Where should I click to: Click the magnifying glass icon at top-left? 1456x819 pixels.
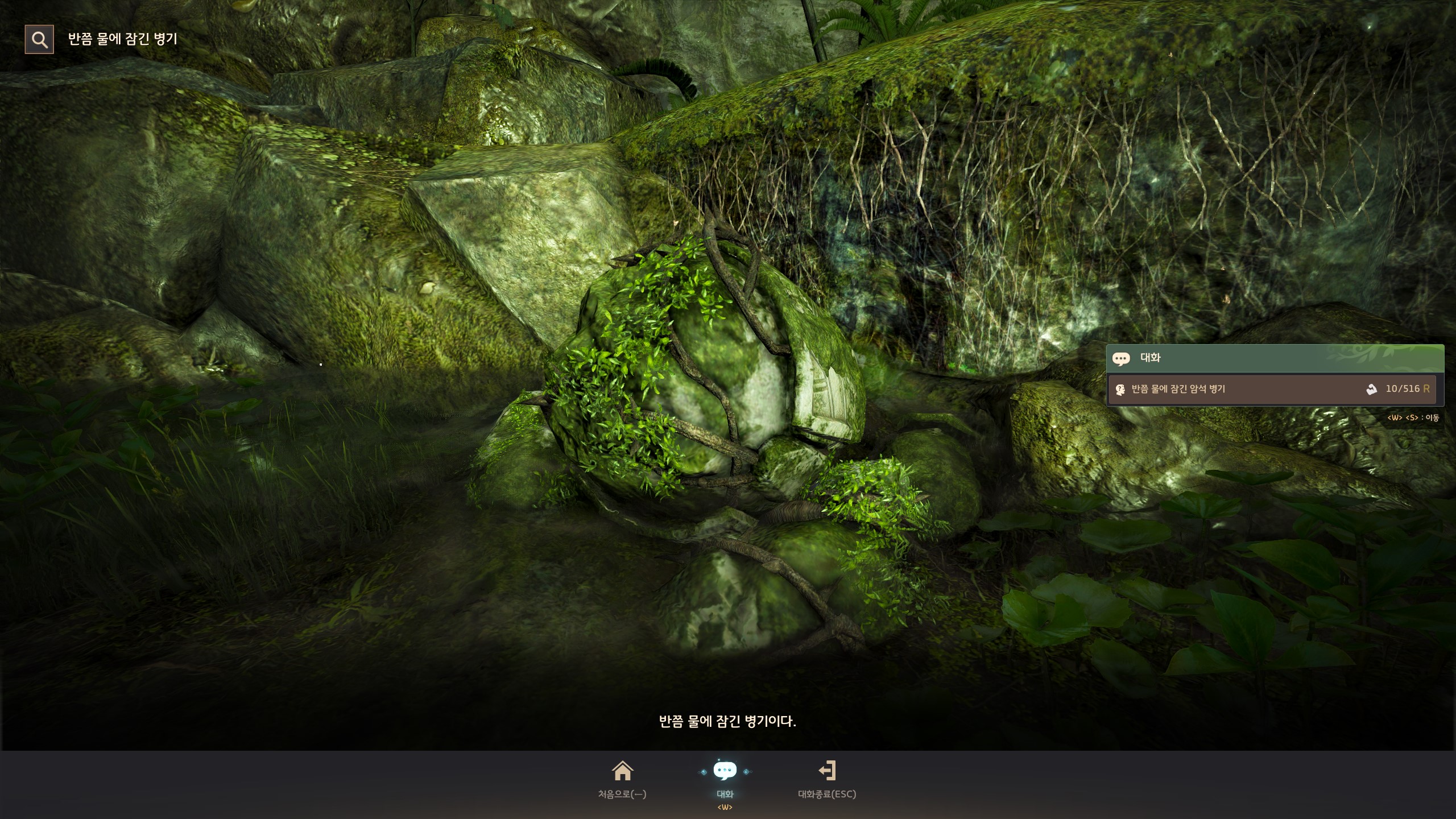39,39
